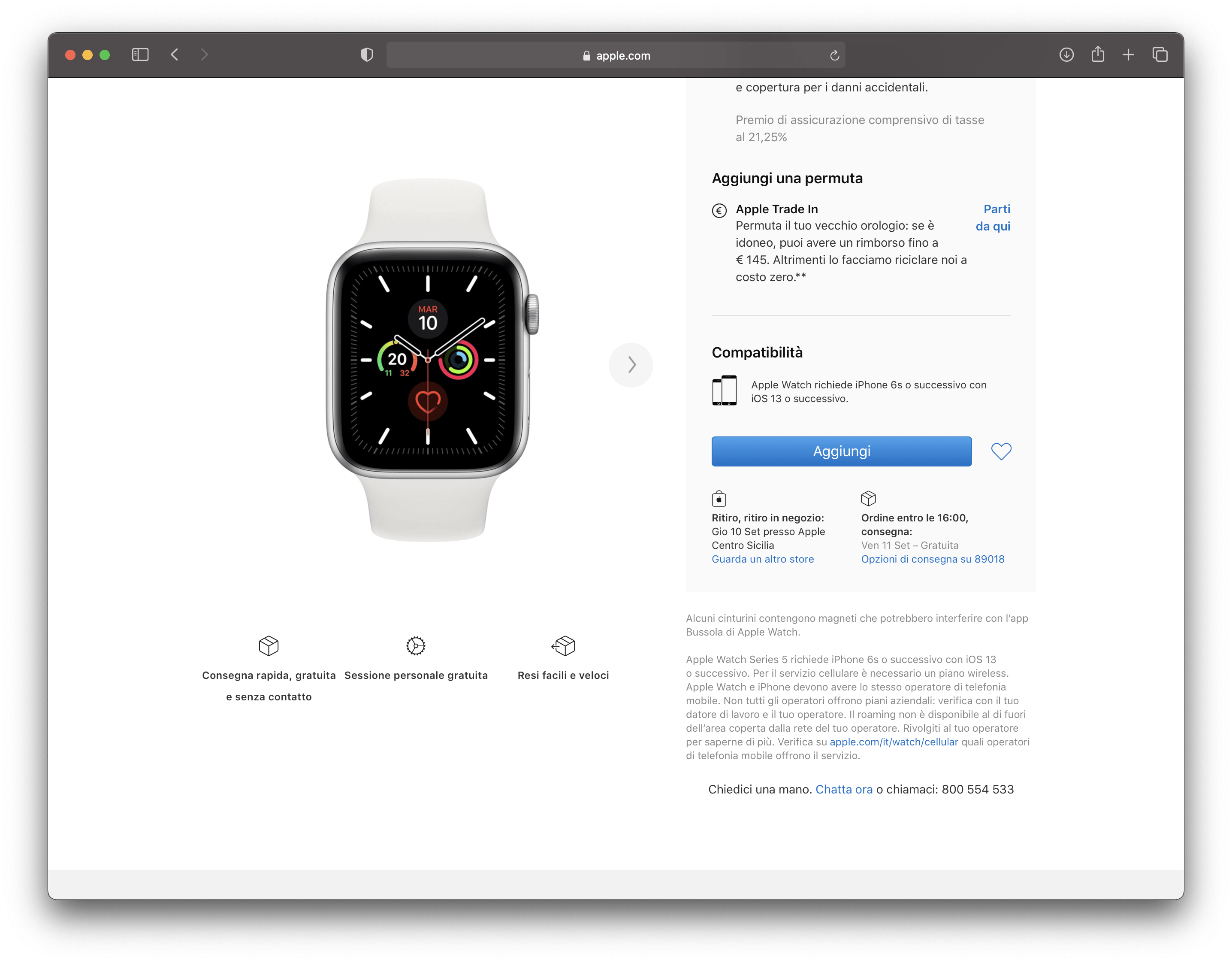Open the share menu
Screen dimensions: 1232x963
click(x=1097, y=54)
